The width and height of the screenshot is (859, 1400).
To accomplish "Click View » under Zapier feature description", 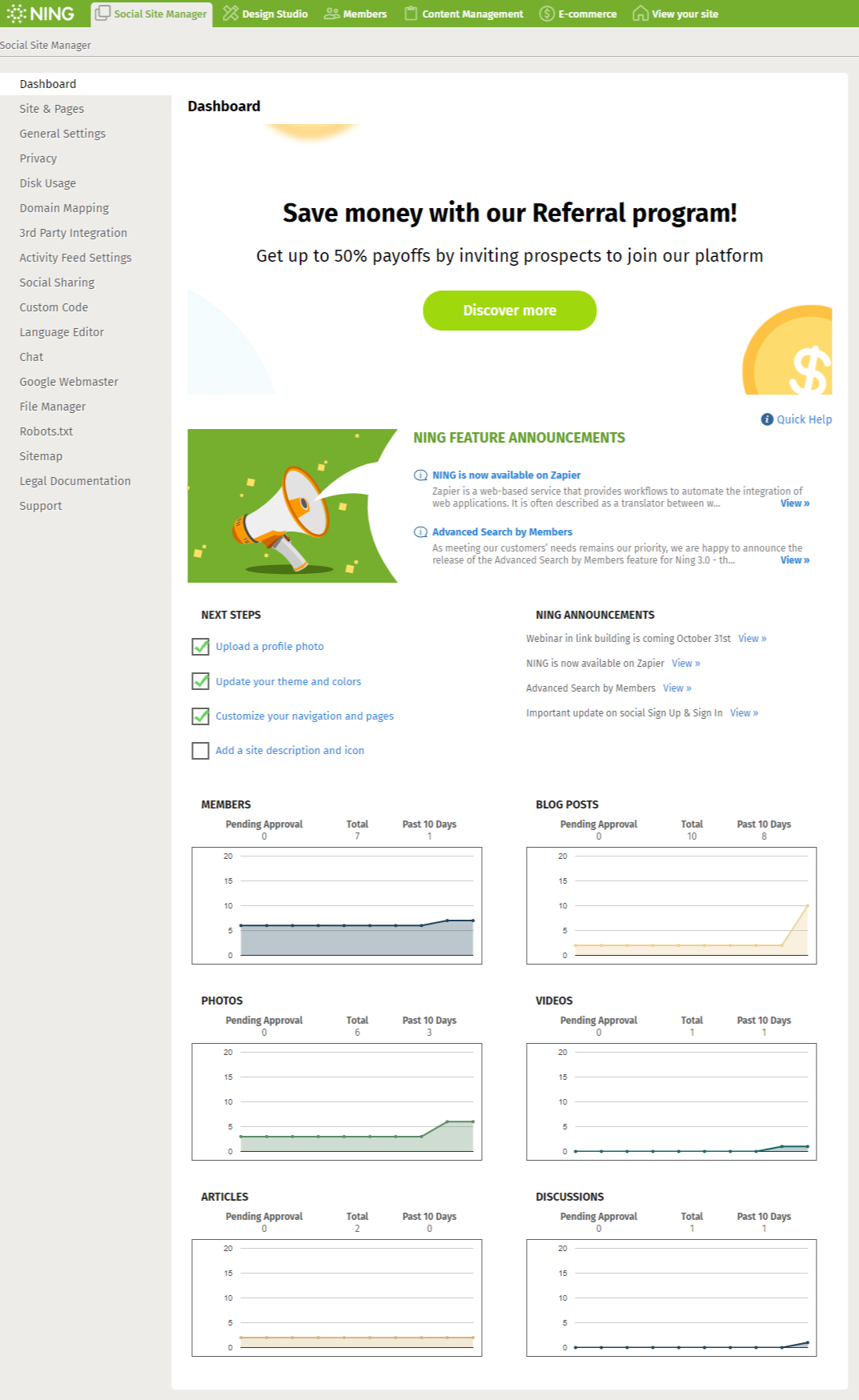I will 795,503.
